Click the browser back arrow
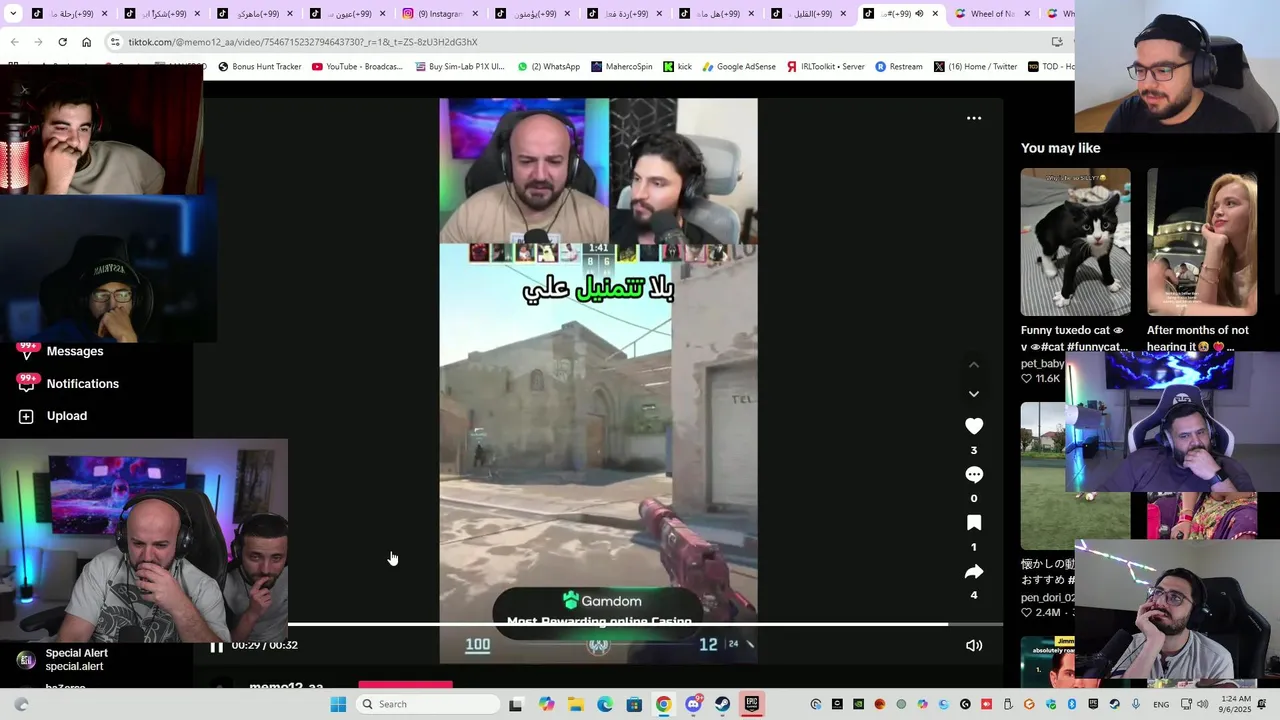The height and width of the screenshot is (720, 1280). pyautogui.click(x=14, y=42)
